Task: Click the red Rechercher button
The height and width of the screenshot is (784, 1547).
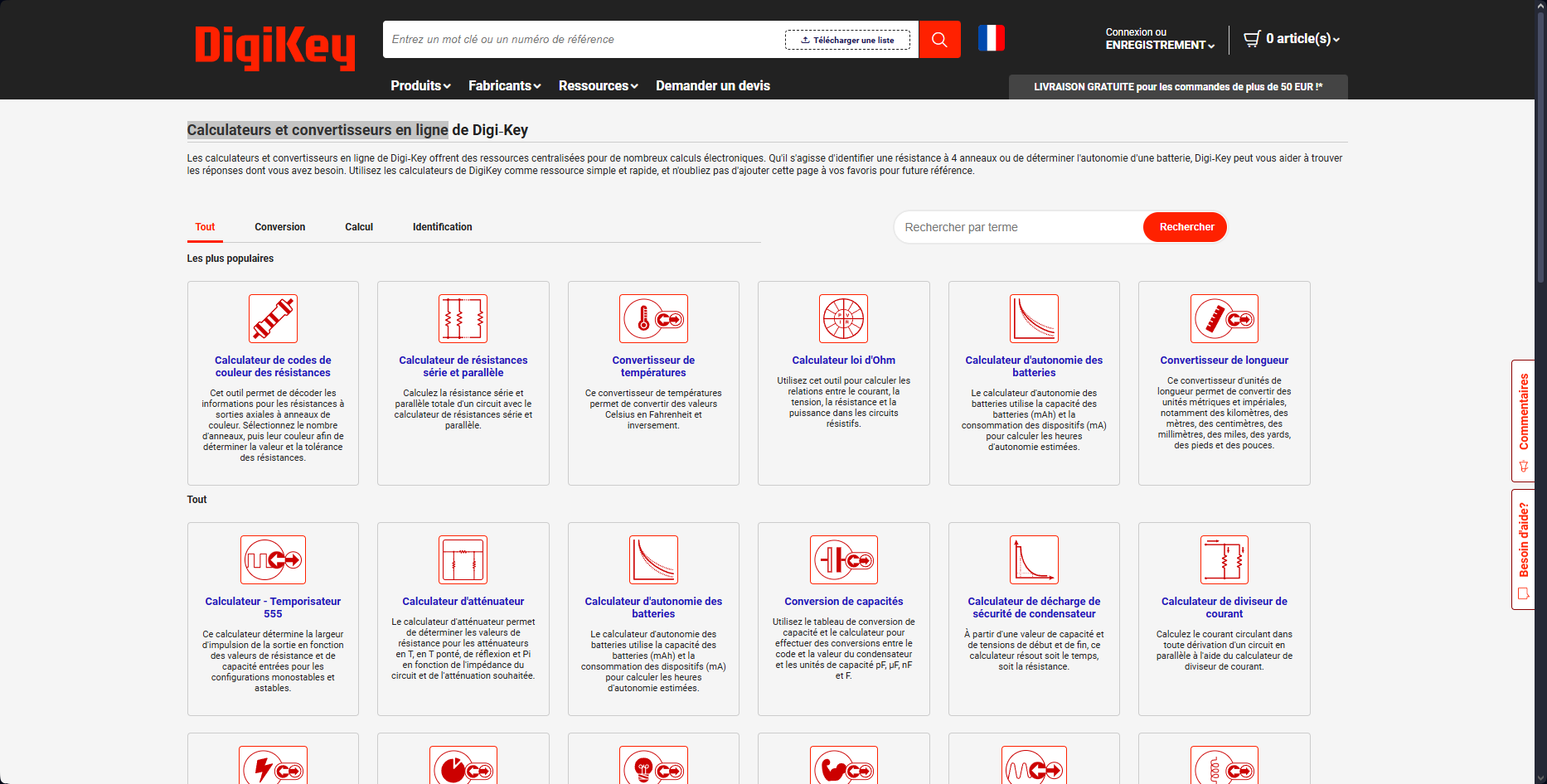Action: click(1186, 227)
